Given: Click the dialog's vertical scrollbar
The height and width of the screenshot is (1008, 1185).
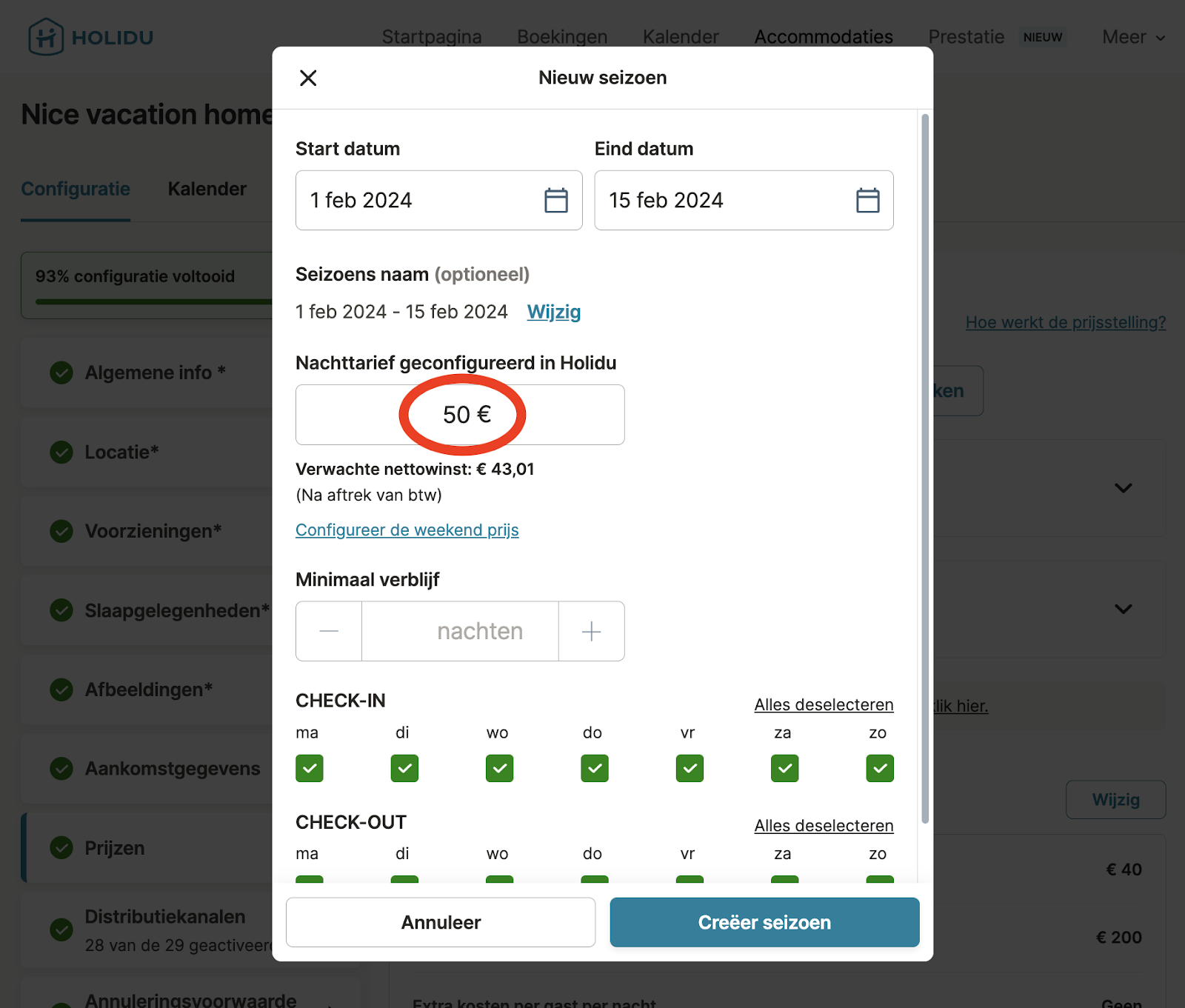Looking at the screenshot, I should pyautogui.click(x=924, y=468).
